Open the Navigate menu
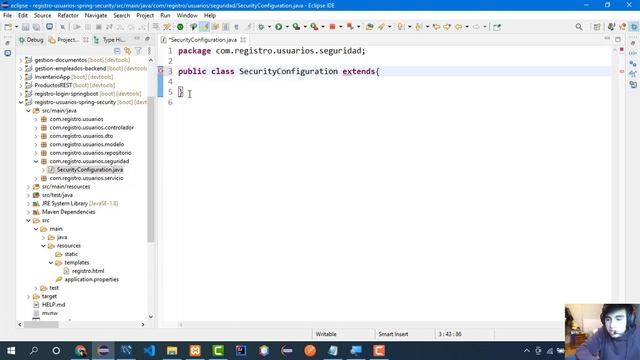Viewport: 640px width, 360px height. 96,16
